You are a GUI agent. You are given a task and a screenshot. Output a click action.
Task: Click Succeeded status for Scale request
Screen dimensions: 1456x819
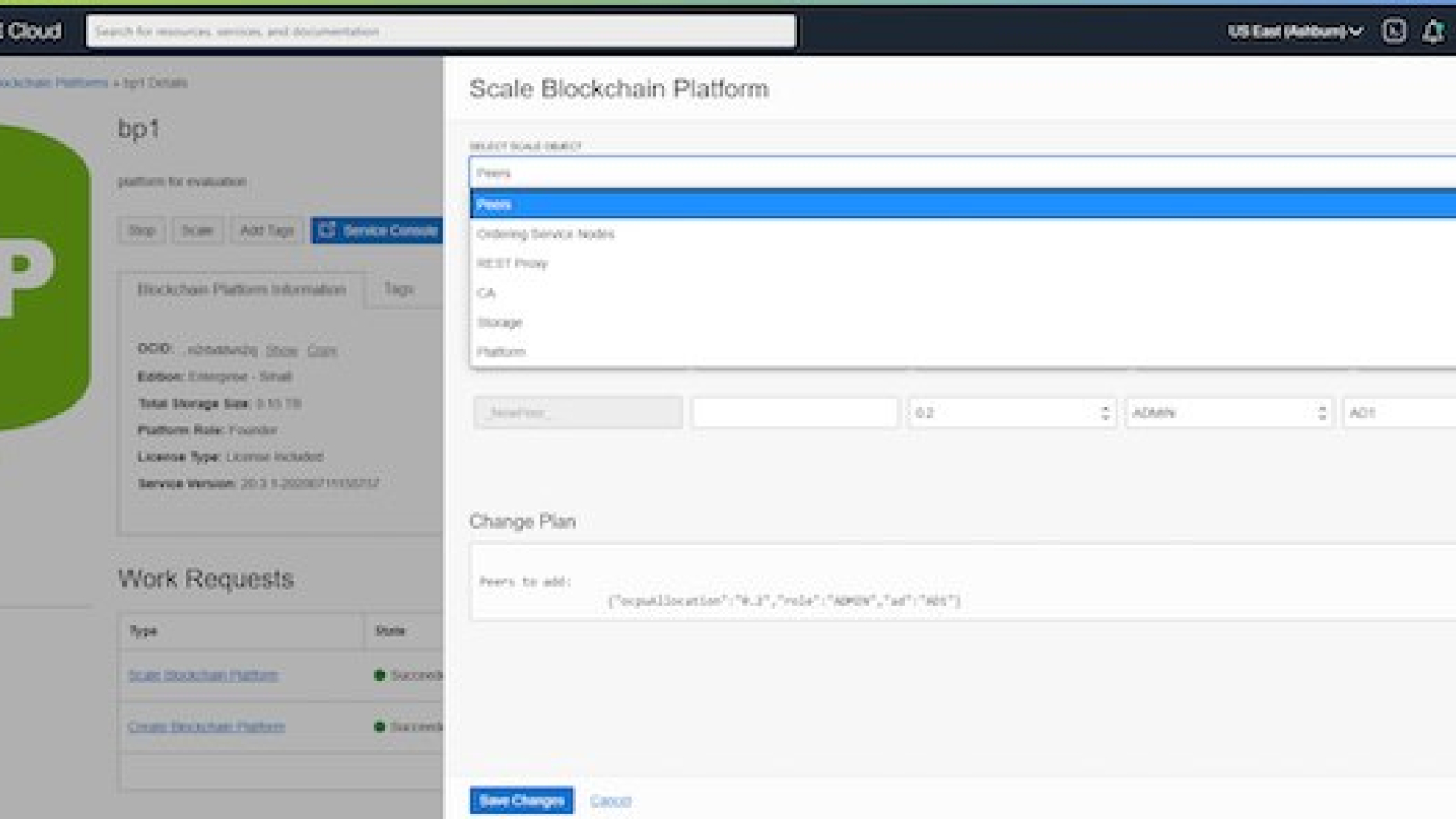409,675
